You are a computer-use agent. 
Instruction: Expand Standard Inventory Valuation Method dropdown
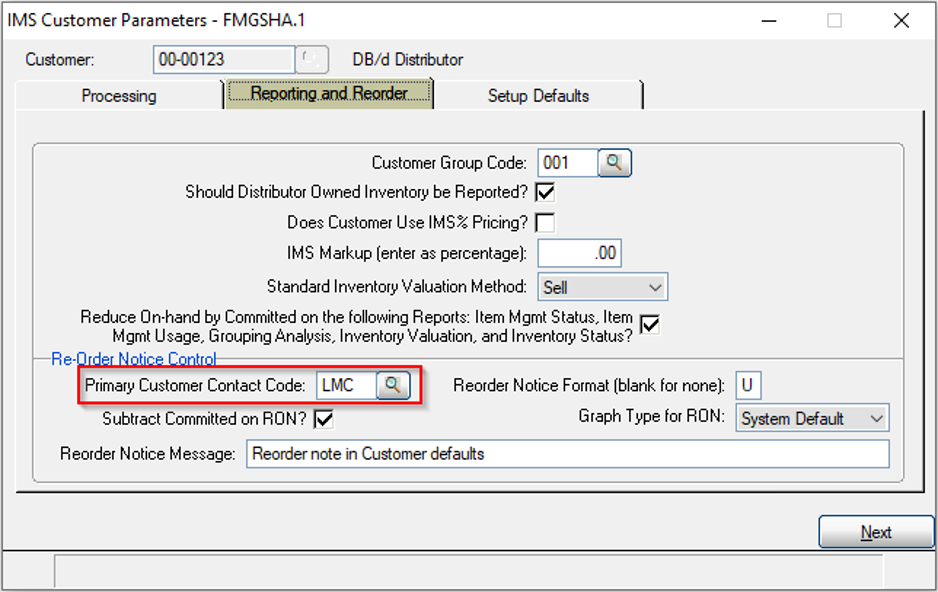tap(602, 287)
